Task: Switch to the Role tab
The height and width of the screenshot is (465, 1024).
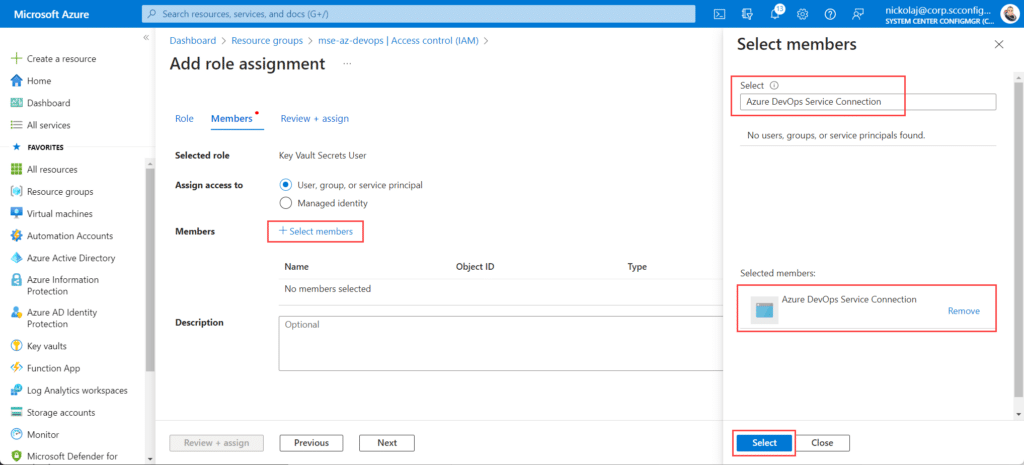Action: pos(184,119)
